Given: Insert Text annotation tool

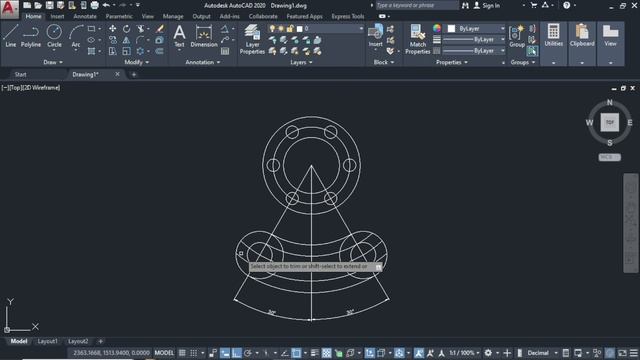Looking at the screenshot, I should pos(179,36).
